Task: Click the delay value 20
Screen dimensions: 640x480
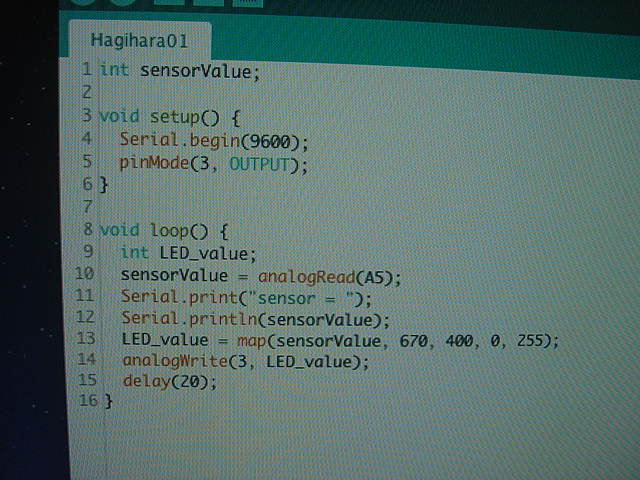Action: tap(189, 382)
